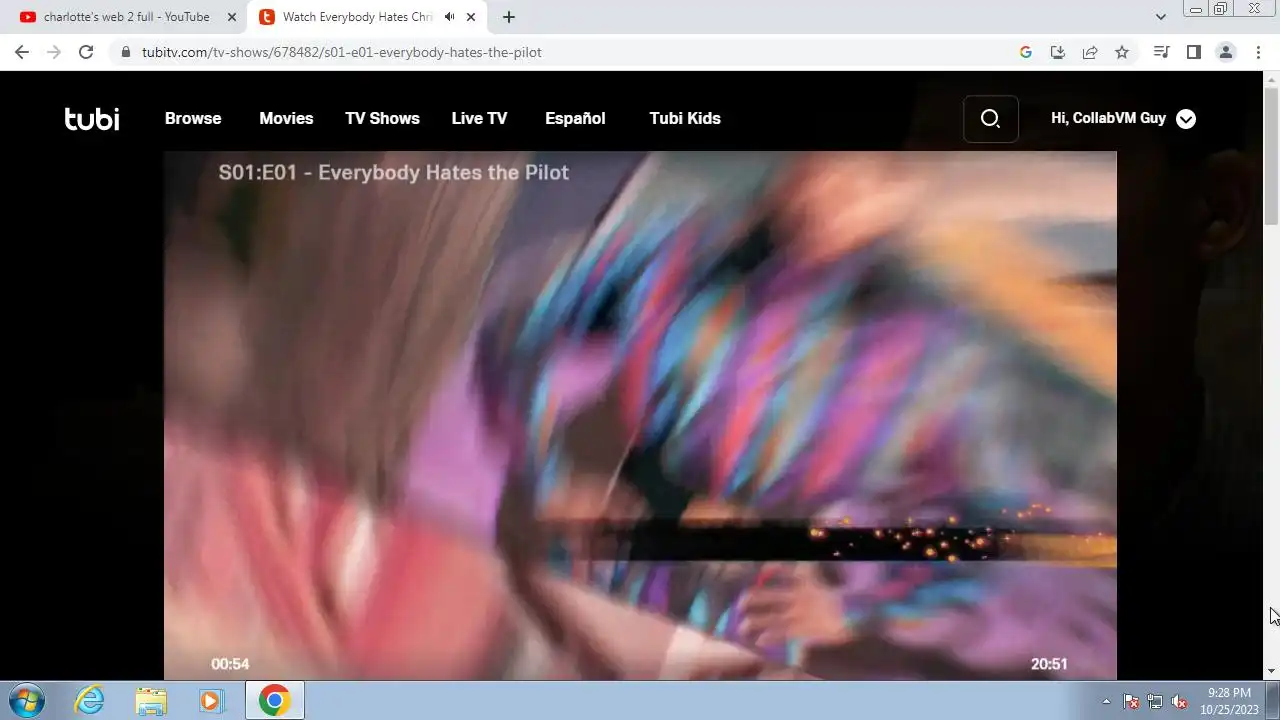Close the YouTube tab

pyautogui.click(x=231, y=17)
